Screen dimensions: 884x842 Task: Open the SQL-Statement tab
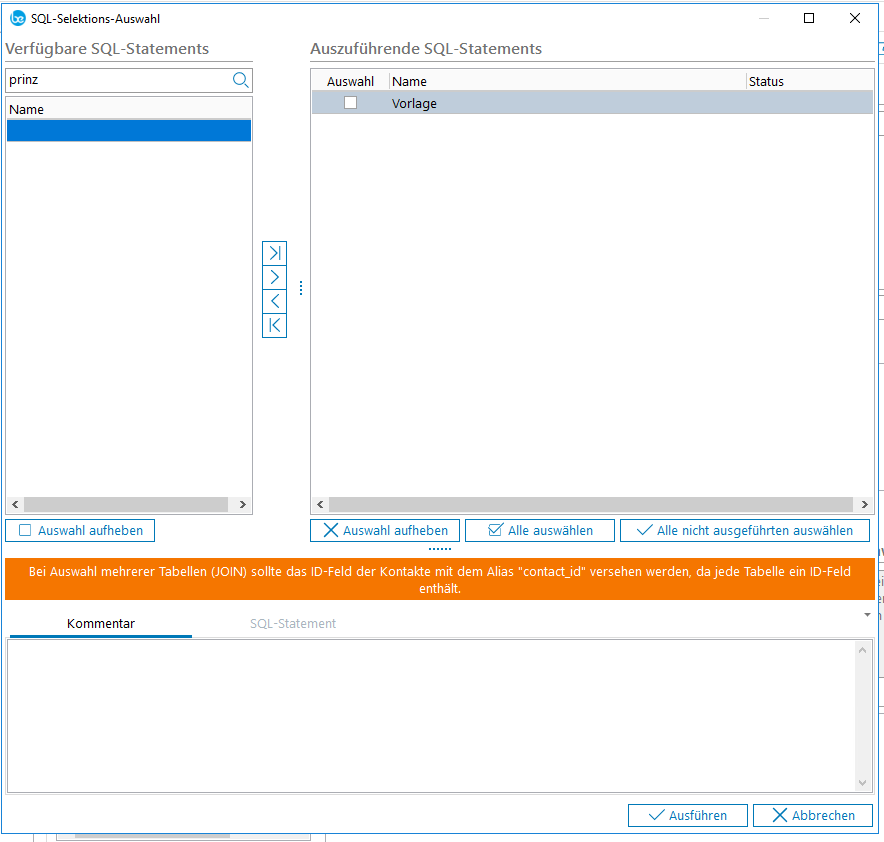pyautogui.click(x=292, y=623)
